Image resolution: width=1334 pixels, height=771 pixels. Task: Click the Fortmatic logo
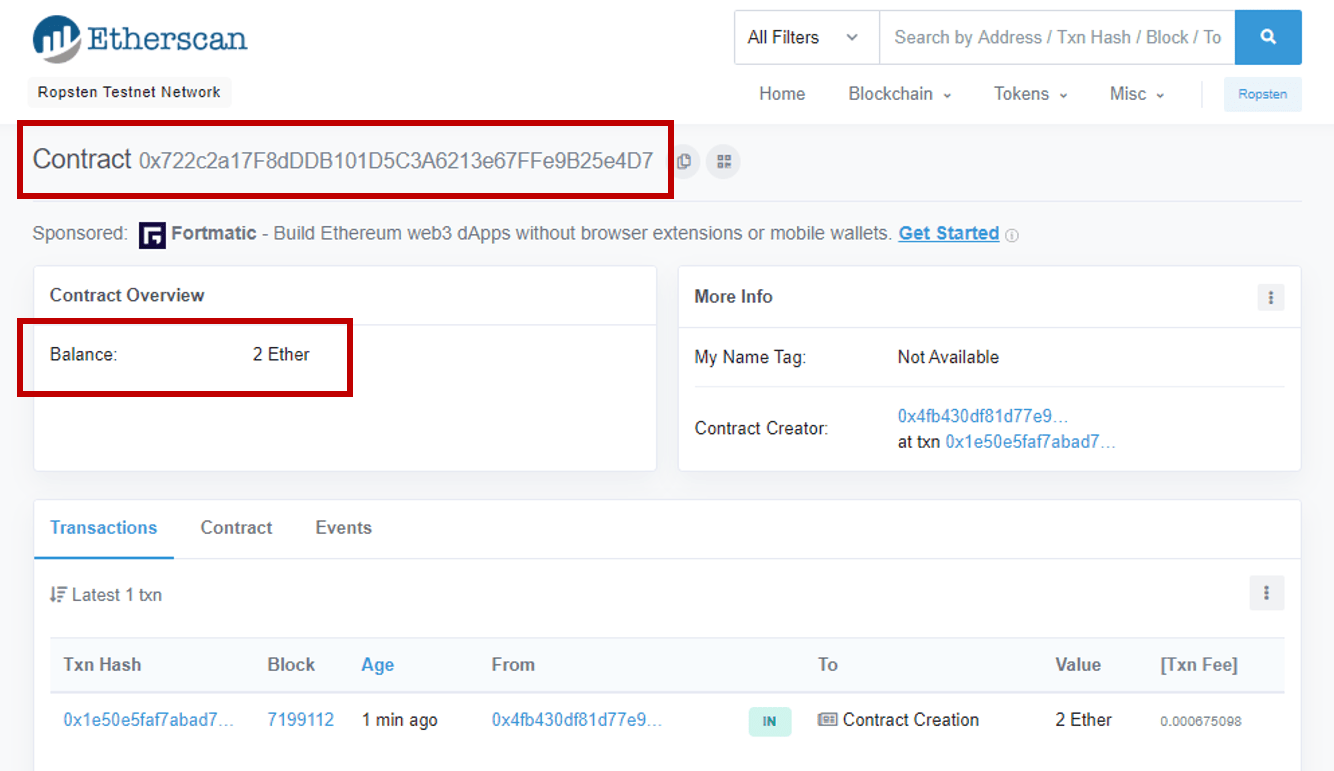151,234
